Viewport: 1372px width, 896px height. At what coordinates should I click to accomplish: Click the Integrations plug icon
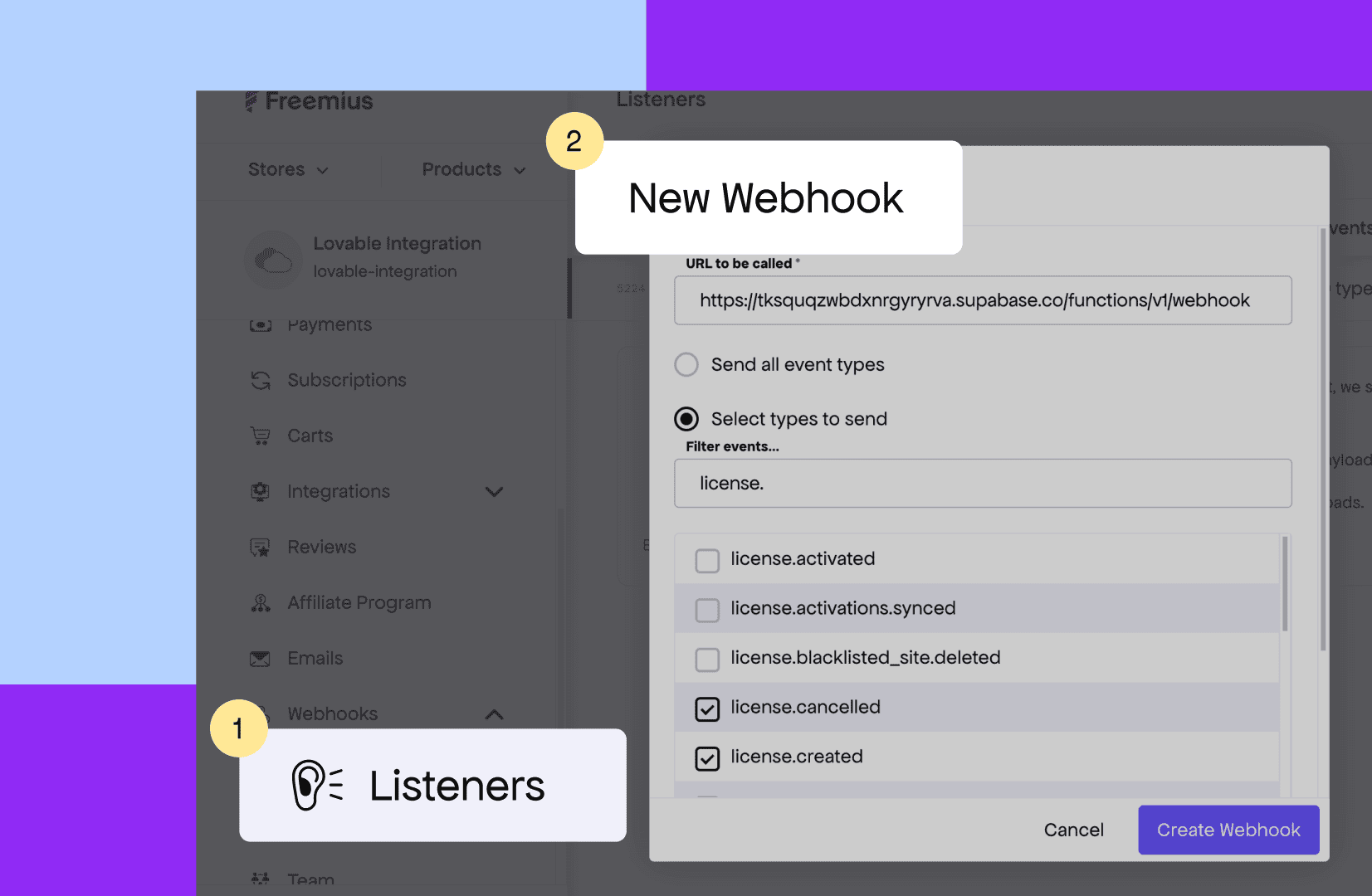(261, 491)
